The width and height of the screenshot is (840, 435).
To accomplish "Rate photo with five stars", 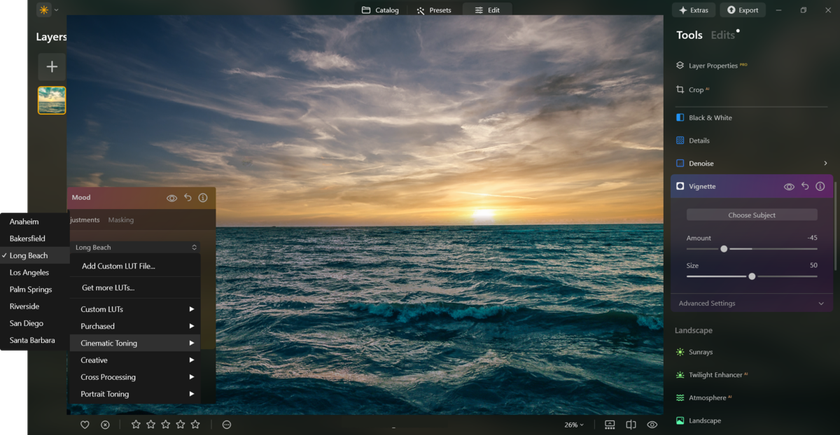I will 196,424.
